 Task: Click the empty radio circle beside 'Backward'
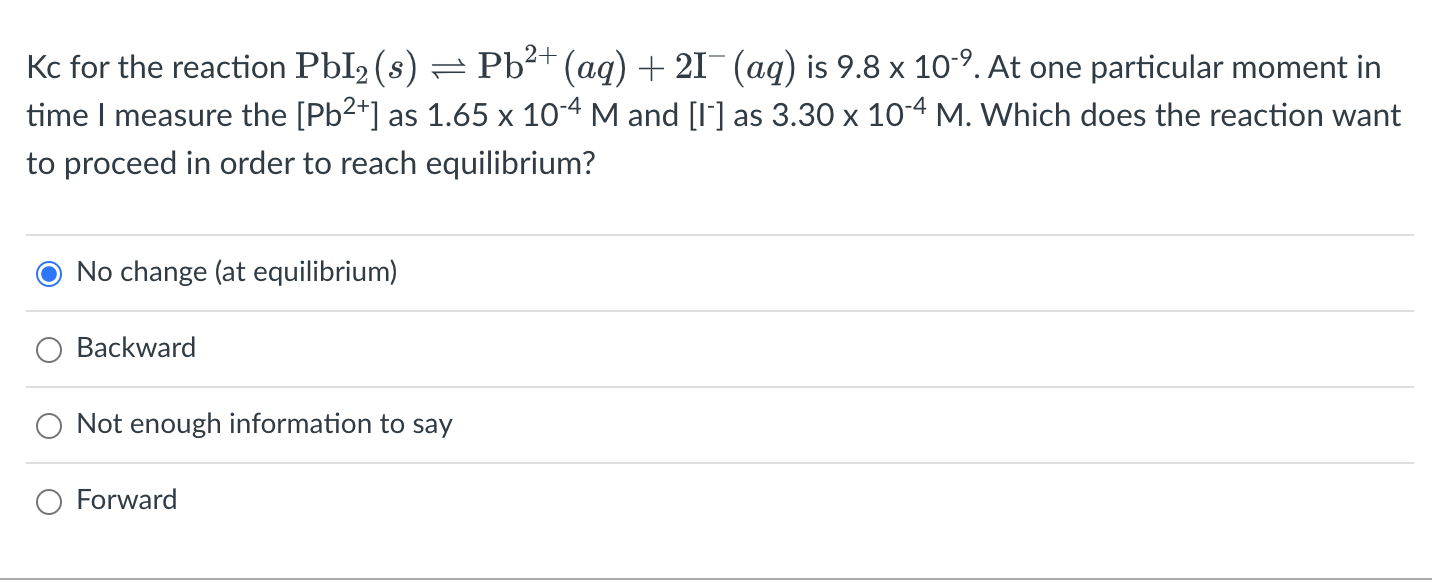48,349
